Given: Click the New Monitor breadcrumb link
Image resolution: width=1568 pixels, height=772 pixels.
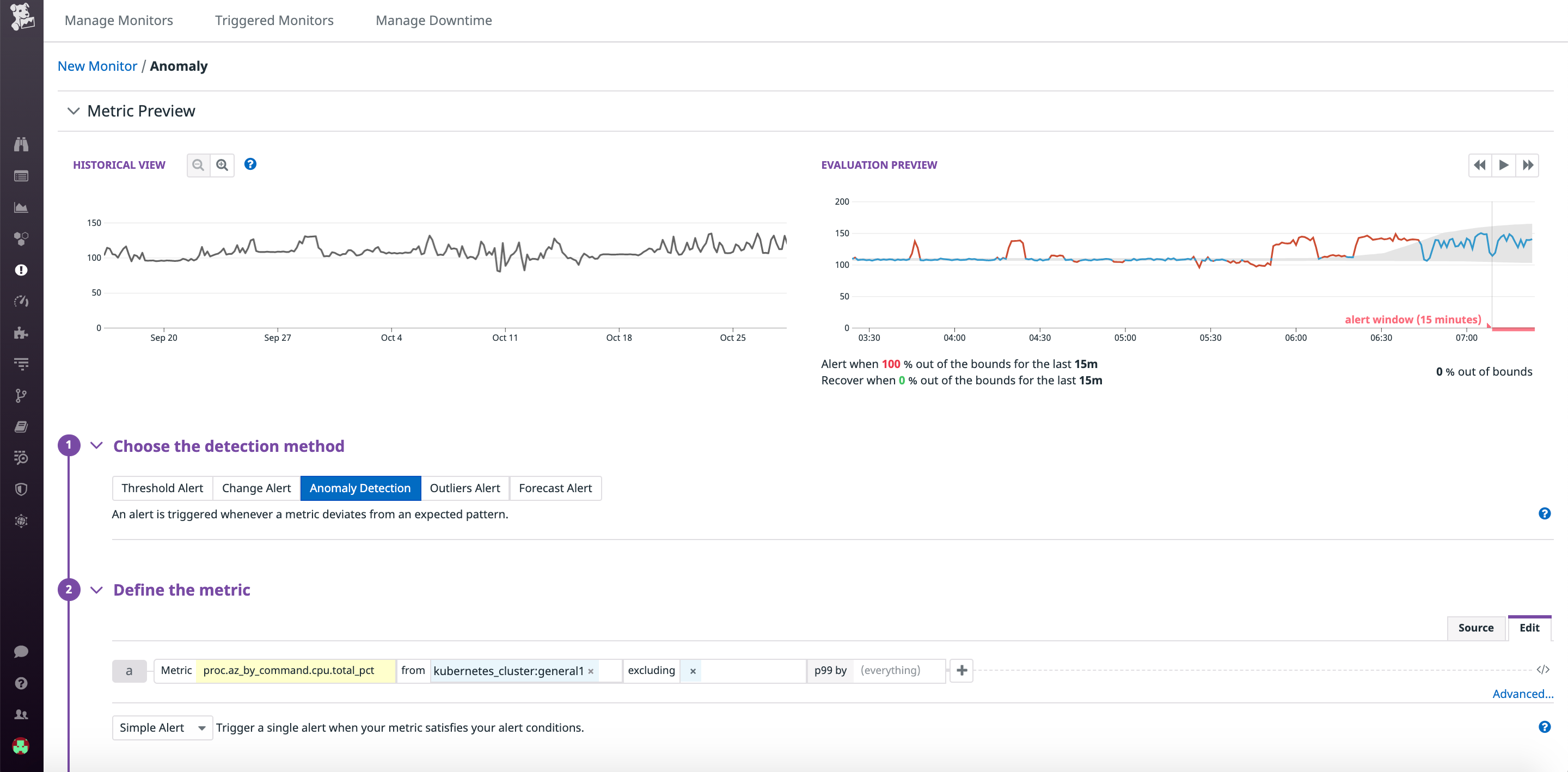Looking at the screenshot, I should pos(97,66).
